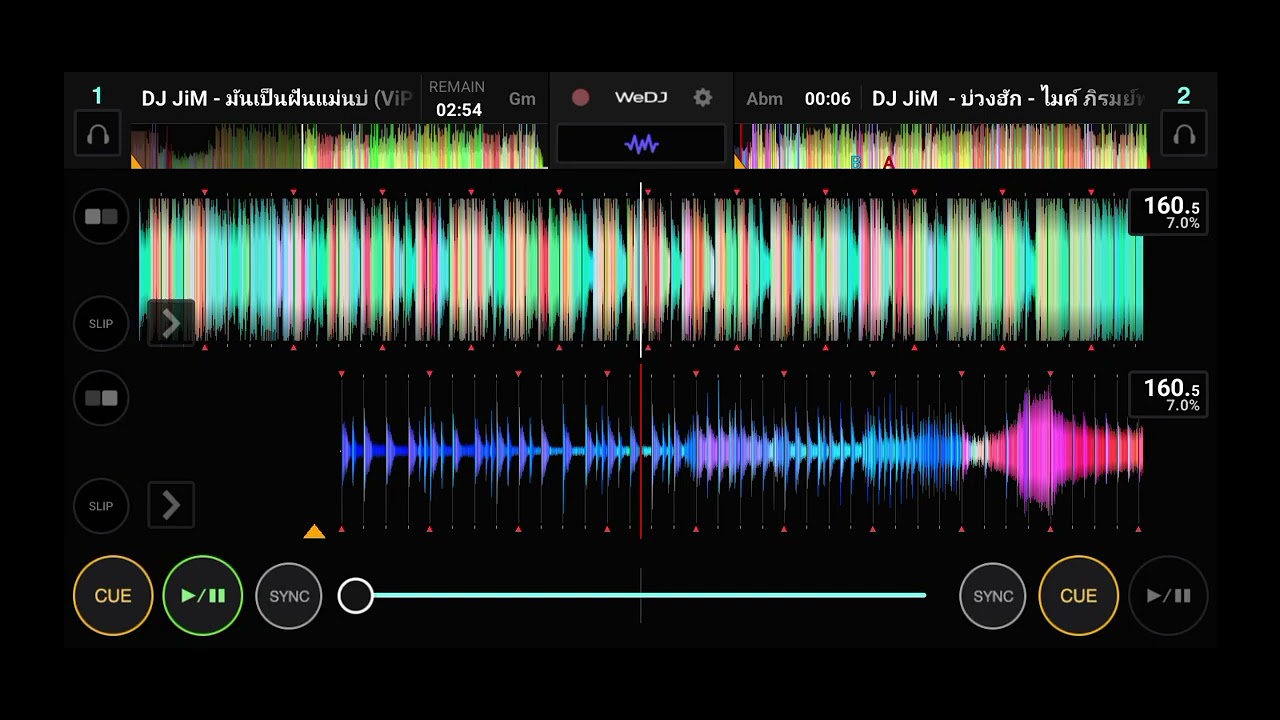
Task: Start recording with the red record button
Action: 580,97
